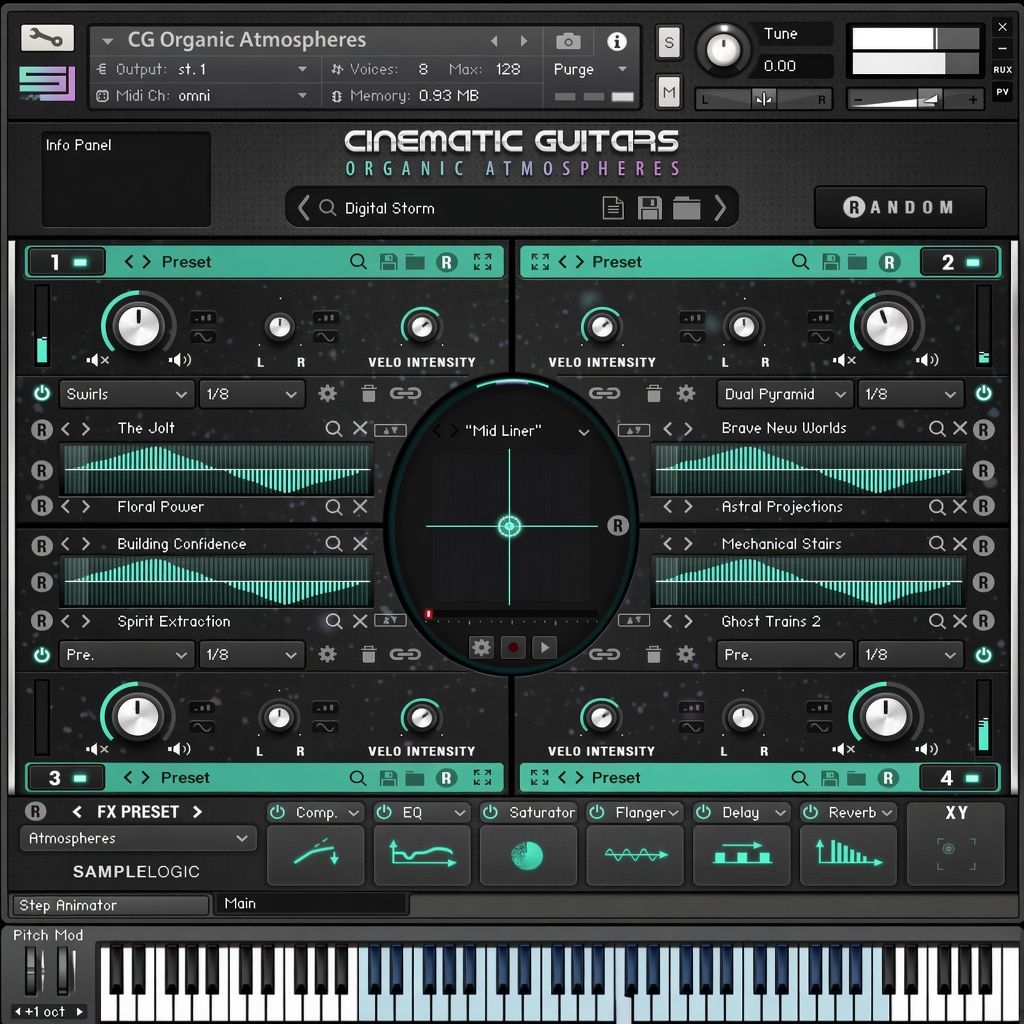Adjust the Tune knob

point(724,49)
